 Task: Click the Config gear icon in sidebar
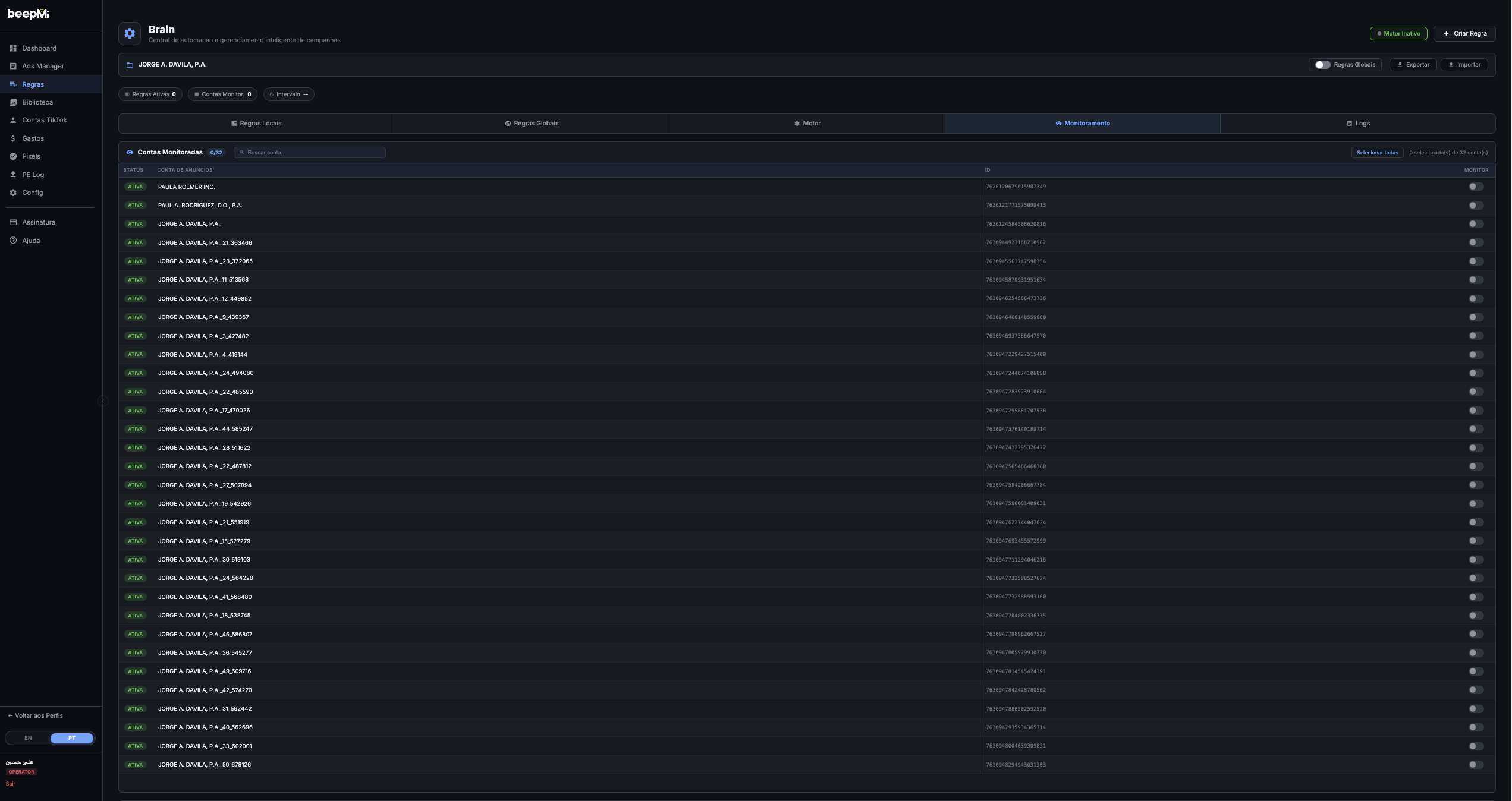coord(13,193)
